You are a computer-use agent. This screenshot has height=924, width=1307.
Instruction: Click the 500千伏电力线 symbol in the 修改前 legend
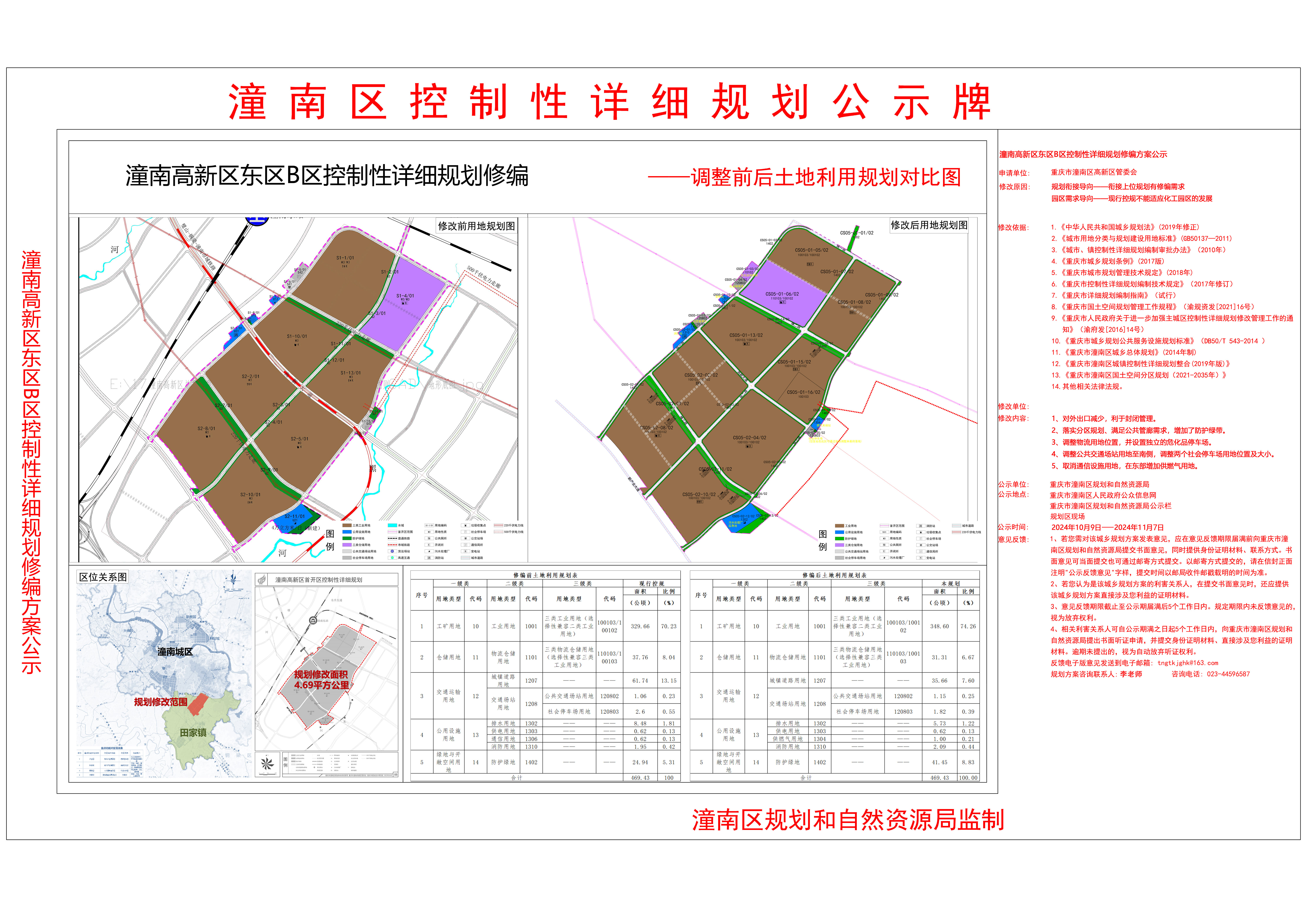[499, 532]
